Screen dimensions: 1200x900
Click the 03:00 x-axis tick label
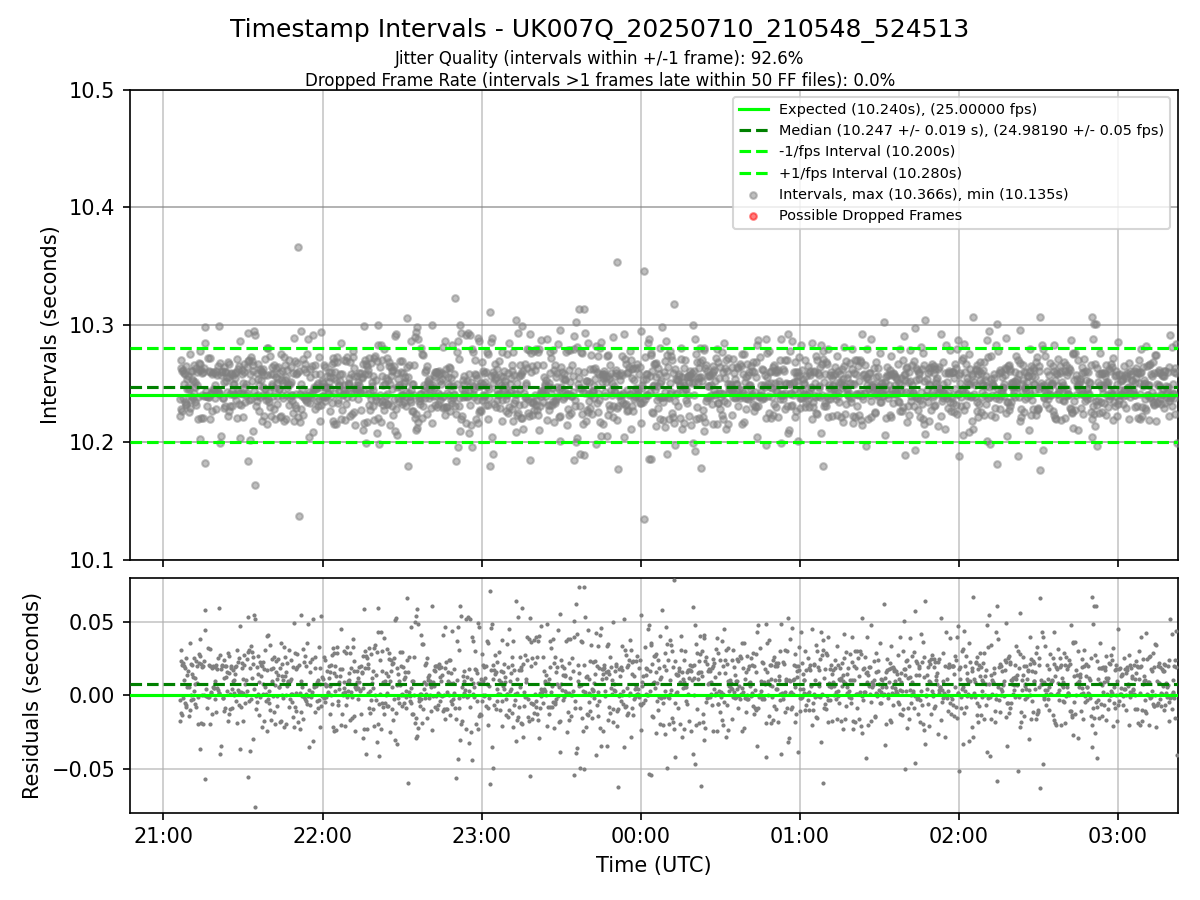(1117, 836)
